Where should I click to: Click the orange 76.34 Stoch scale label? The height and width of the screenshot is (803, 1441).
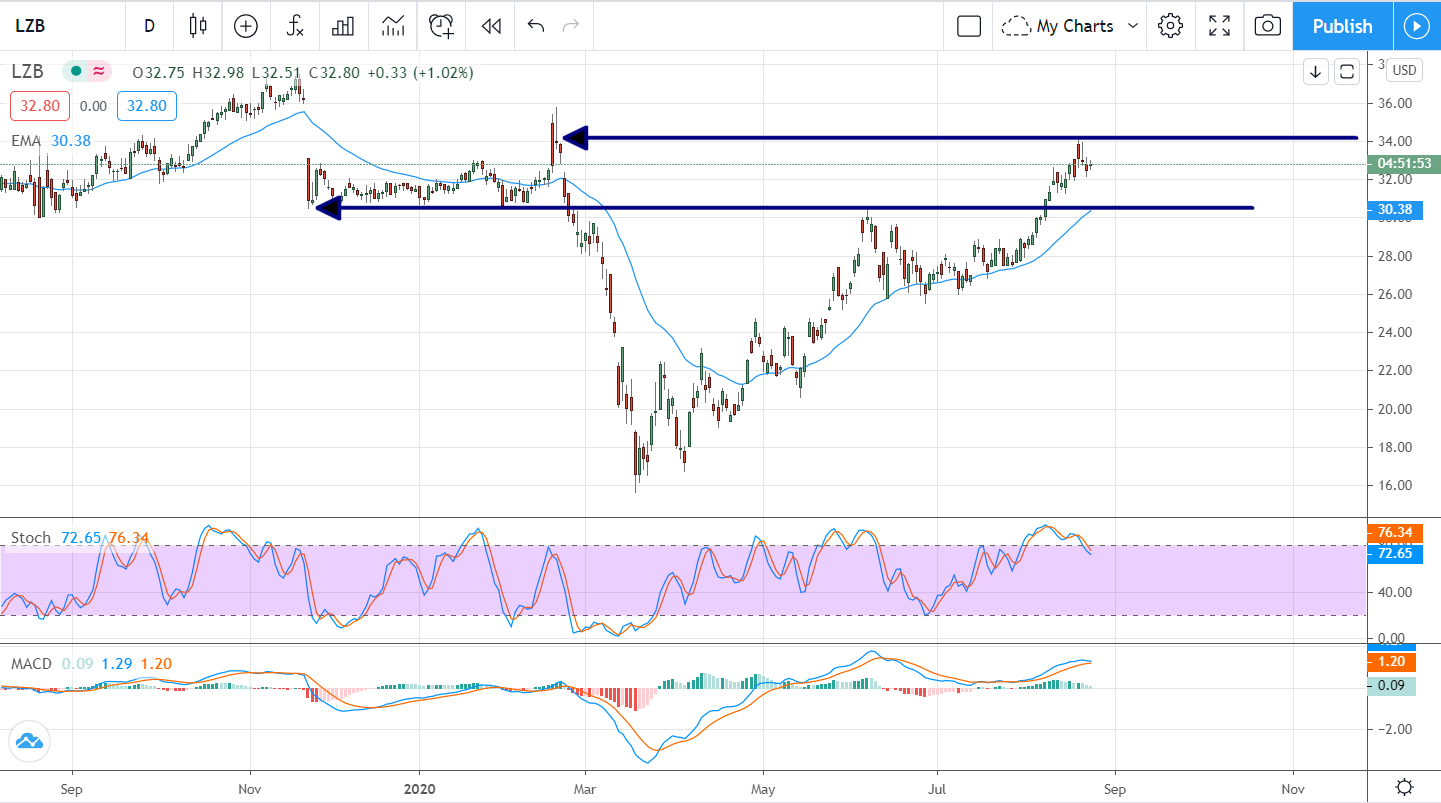click(1394, 533)
